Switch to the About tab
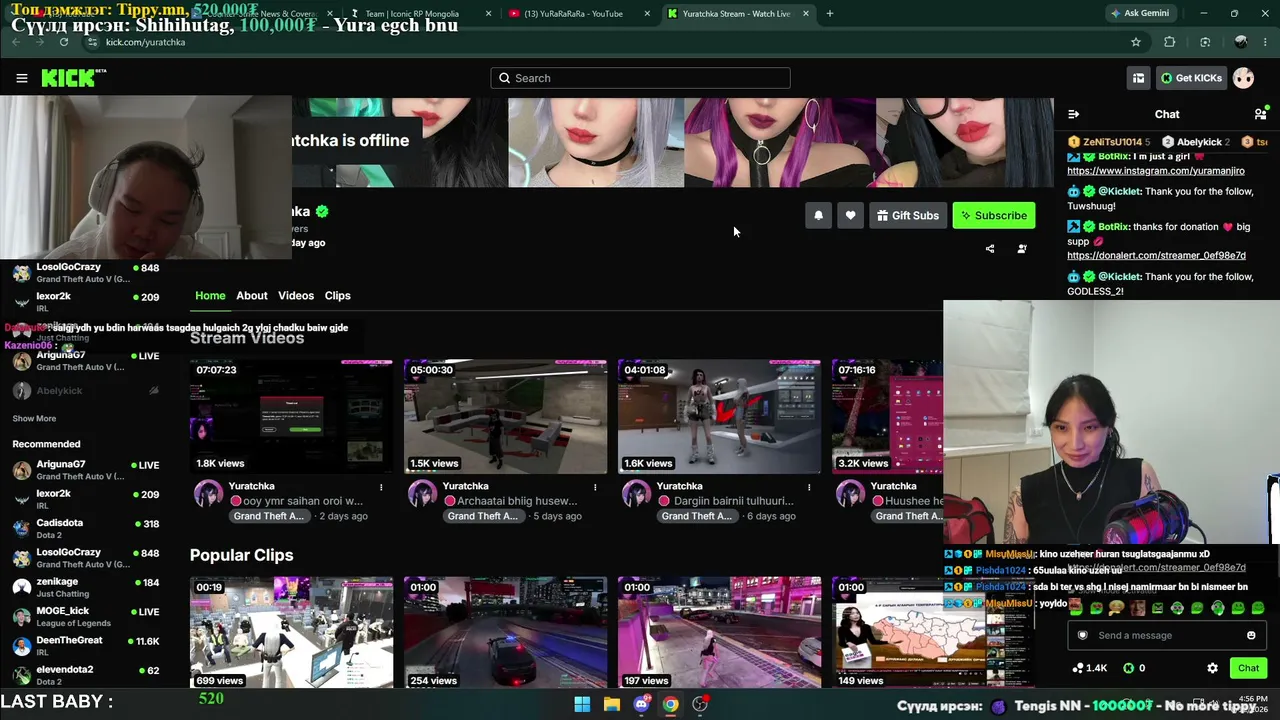 point(252,296)
